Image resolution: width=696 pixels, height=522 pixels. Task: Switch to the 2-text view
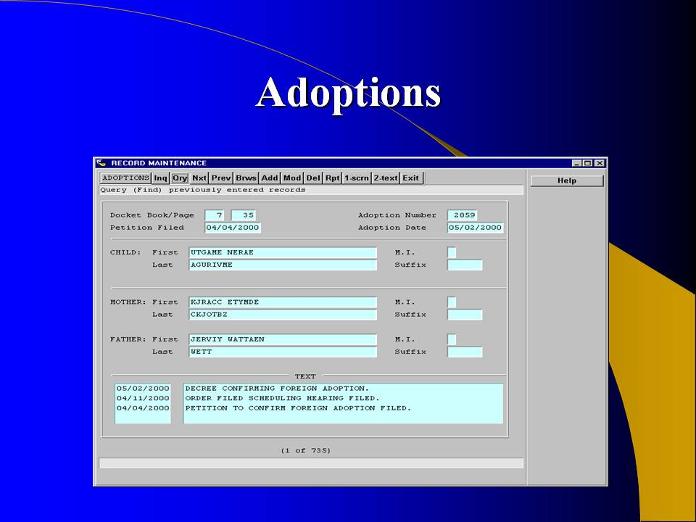point(385,178)
